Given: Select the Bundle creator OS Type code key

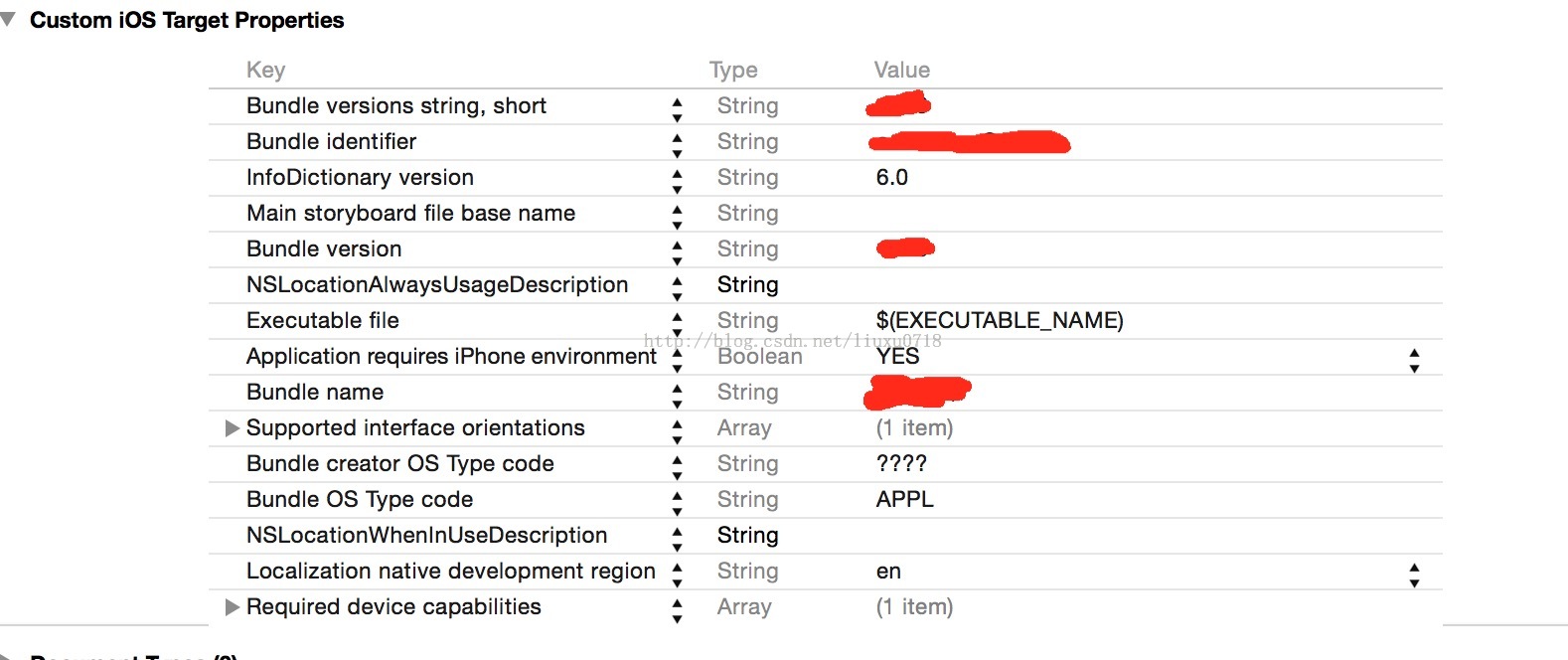Looking at the screenshot, I should click(399, 464).
